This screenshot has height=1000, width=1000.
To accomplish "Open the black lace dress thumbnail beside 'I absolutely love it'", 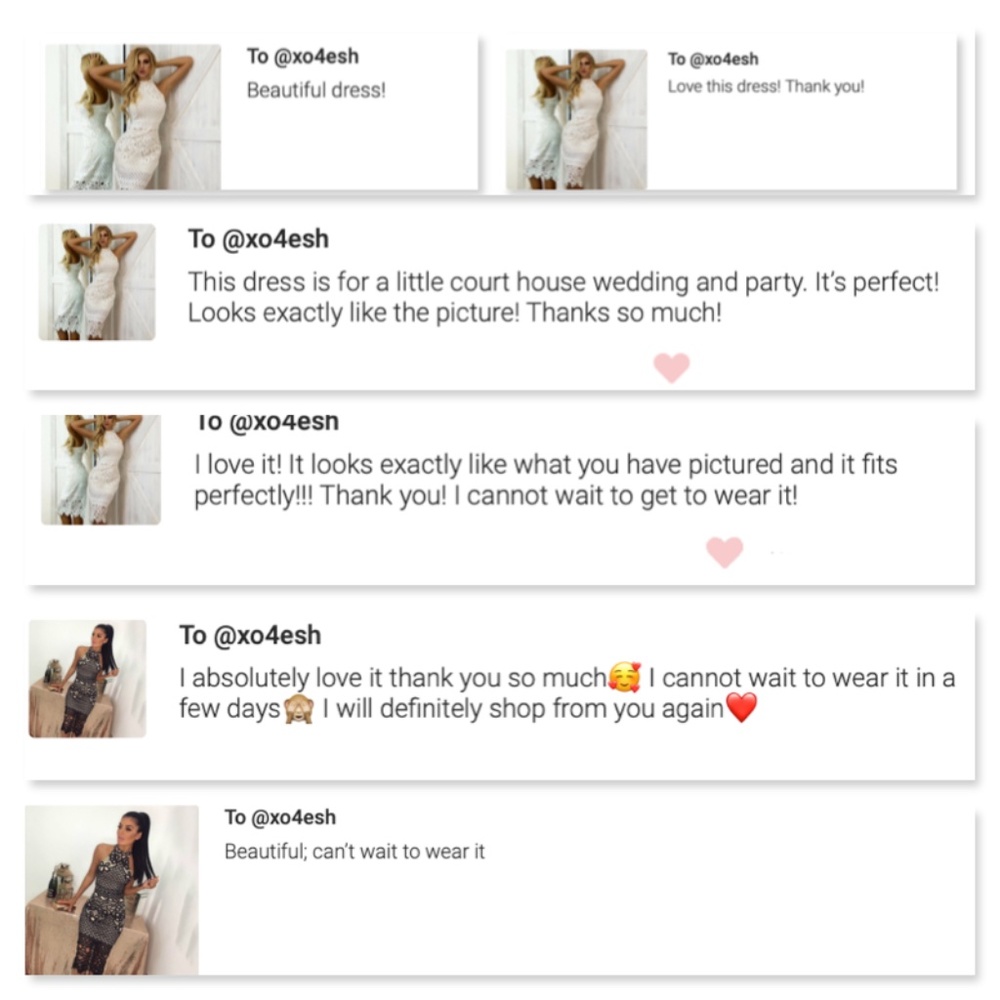I will tap(87, 679).
